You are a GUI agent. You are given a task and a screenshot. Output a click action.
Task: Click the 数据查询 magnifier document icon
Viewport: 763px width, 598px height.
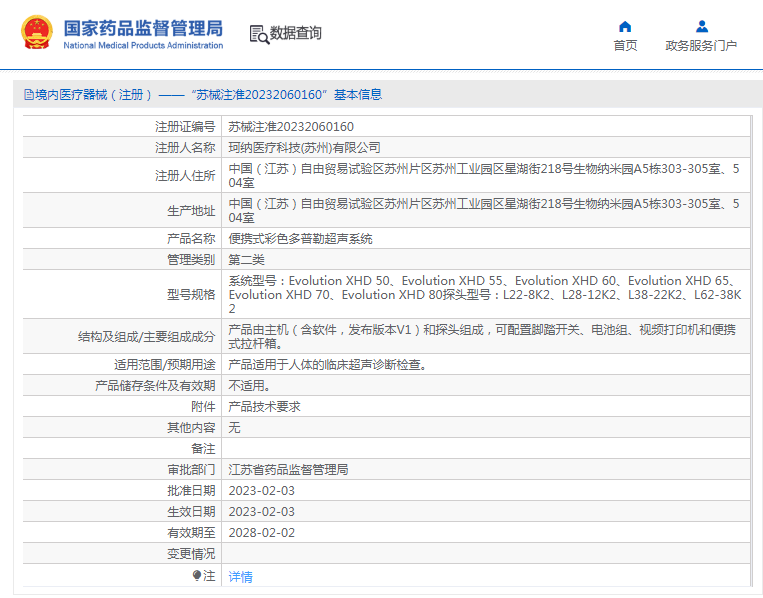[x=259, y=34]
